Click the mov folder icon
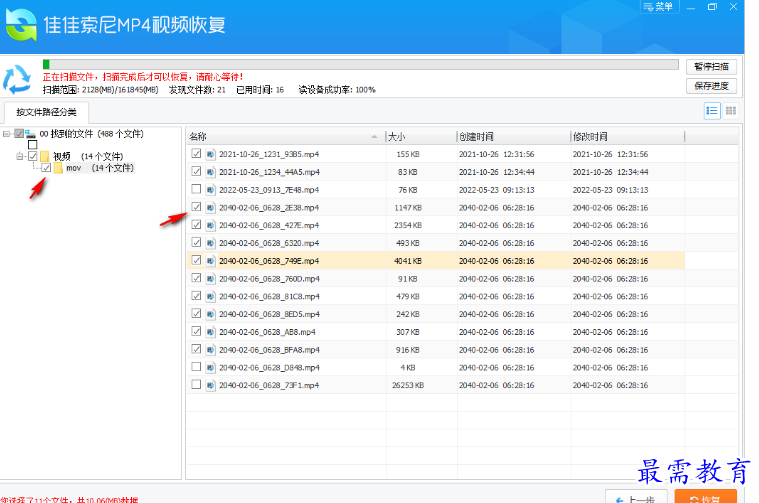759x503 pixels. [58, 168]
